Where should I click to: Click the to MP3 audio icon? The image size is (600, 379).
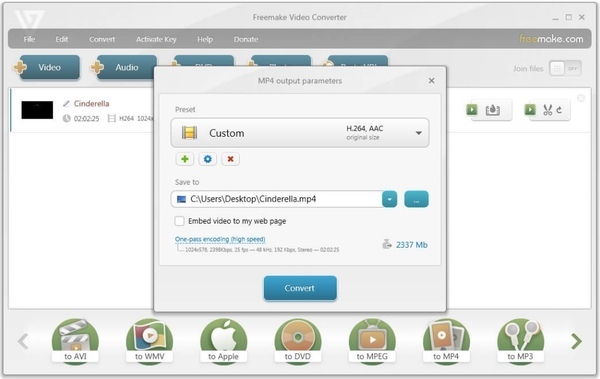pos(520,341)
